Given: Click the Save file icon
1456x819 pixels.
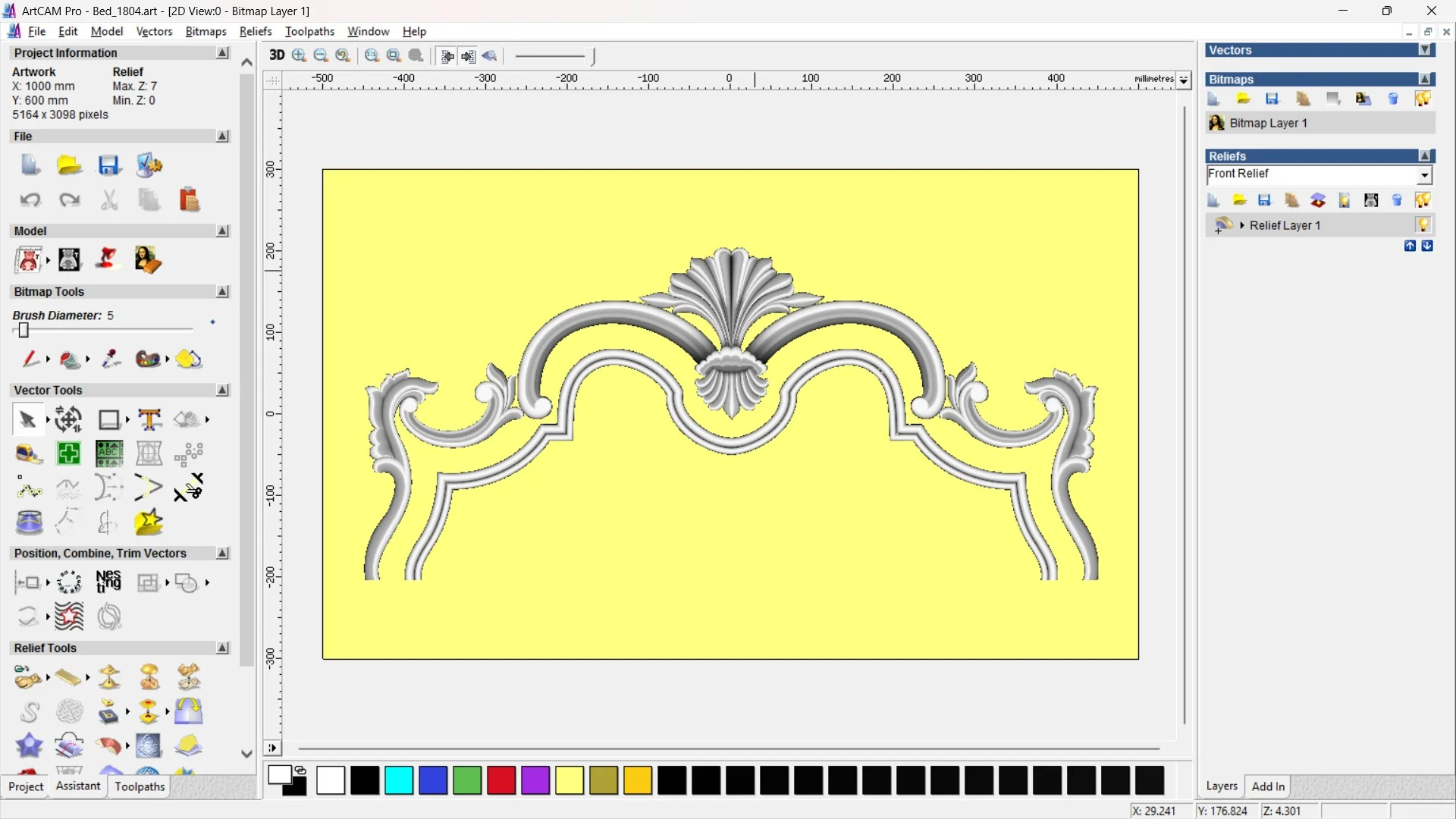Looking at the screenshot, I should 109,165.
